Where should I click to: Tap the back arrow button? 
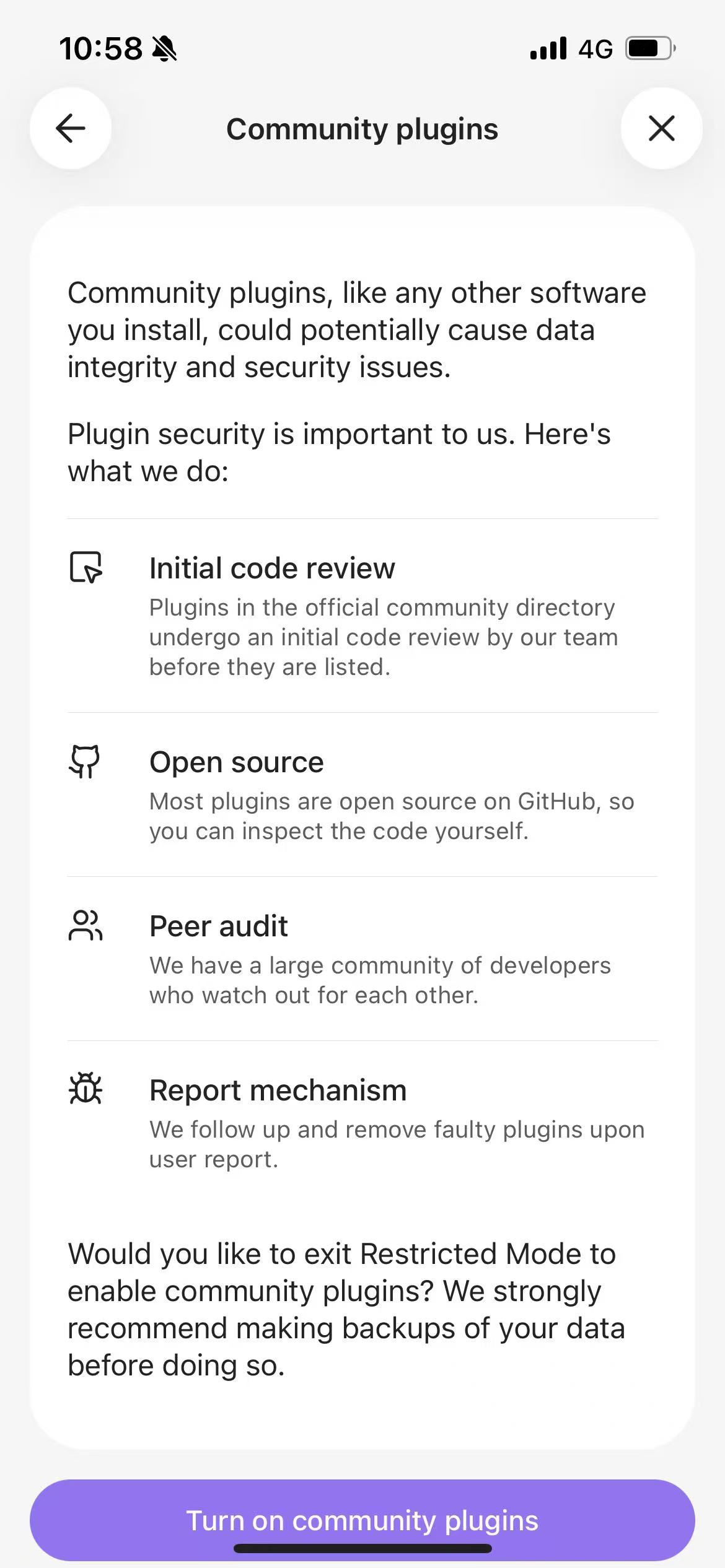click(x=71, y=129)
